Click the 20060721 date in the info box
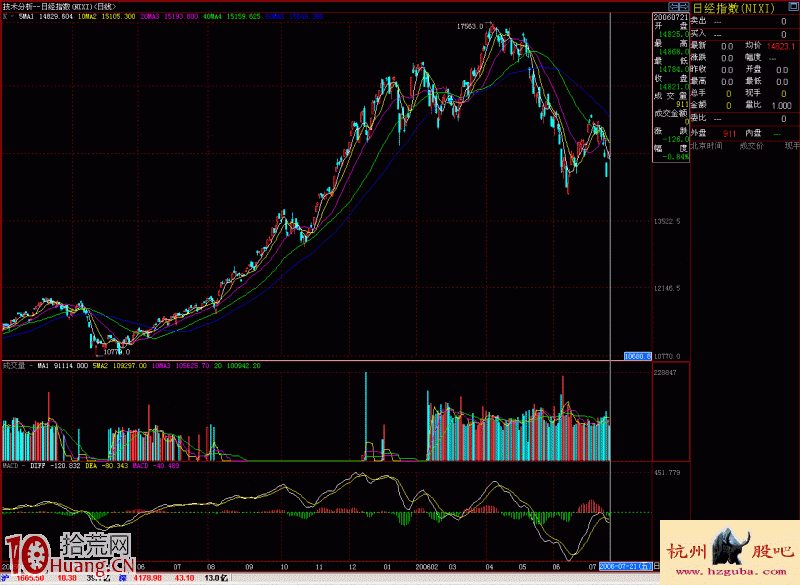The width and height of the screenshot is (800, 585). (x=671, y=17)
